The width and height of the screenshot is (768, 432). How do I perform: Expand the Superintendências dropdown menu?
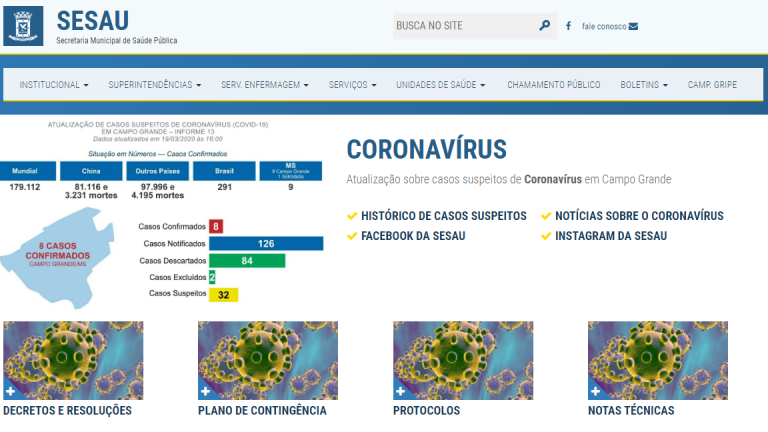tap(154, 85)
